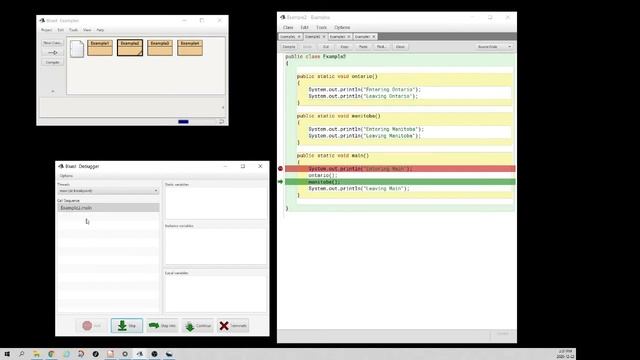Close the Example1 editor tab with its X
Image resolution: width=640 pixels, height=360 pixels.
[299, 37]
